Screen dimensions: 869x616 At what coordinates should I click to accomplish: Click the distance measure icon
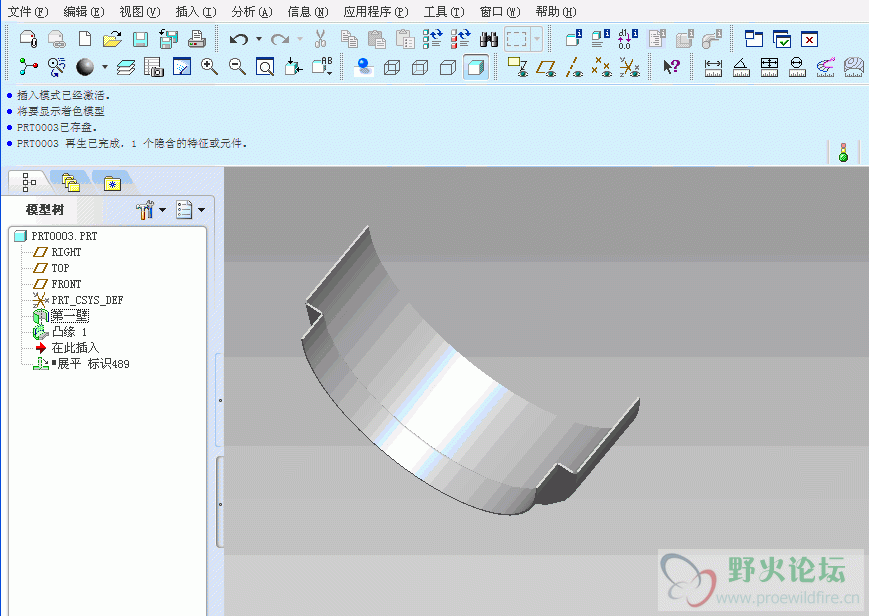713,67
